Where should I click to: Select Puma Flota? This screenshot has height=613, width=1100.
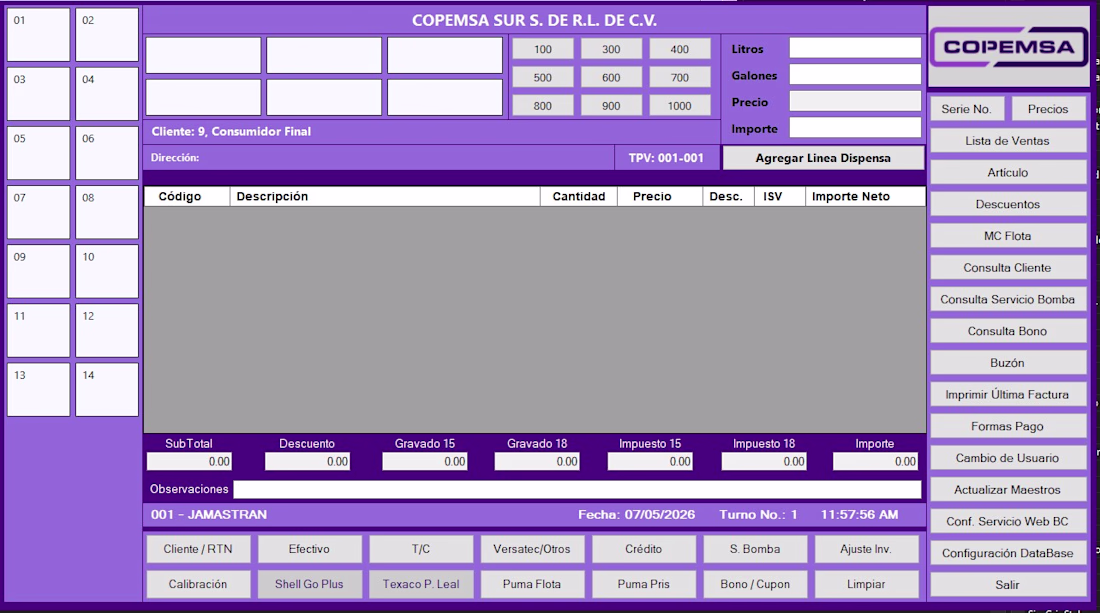[532, 584]
